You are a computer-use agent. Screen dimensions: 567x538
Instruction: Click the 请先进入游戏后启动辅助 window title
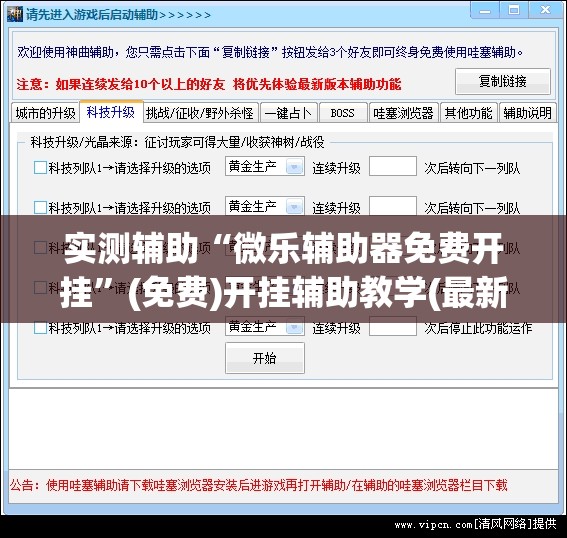point(118,15)
